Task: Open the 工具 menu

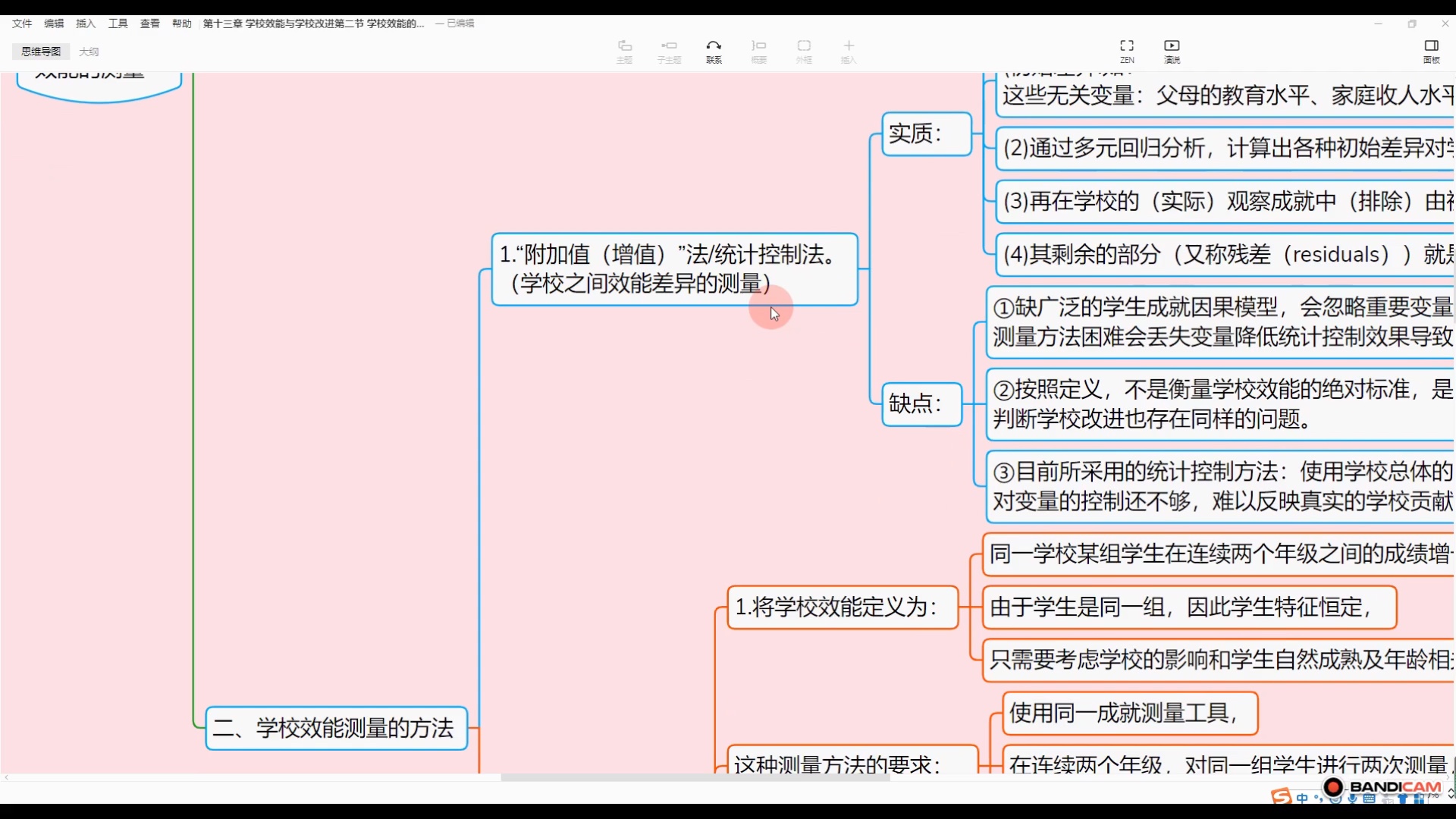Action: point(118,24)
